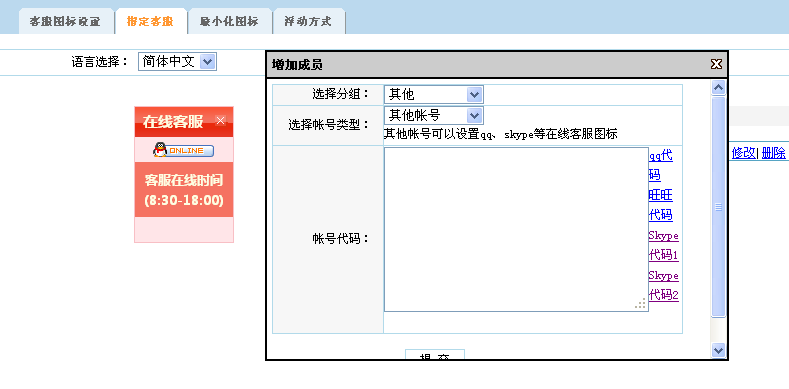Click the textarea resize grip corner

(x=641, y=304)
